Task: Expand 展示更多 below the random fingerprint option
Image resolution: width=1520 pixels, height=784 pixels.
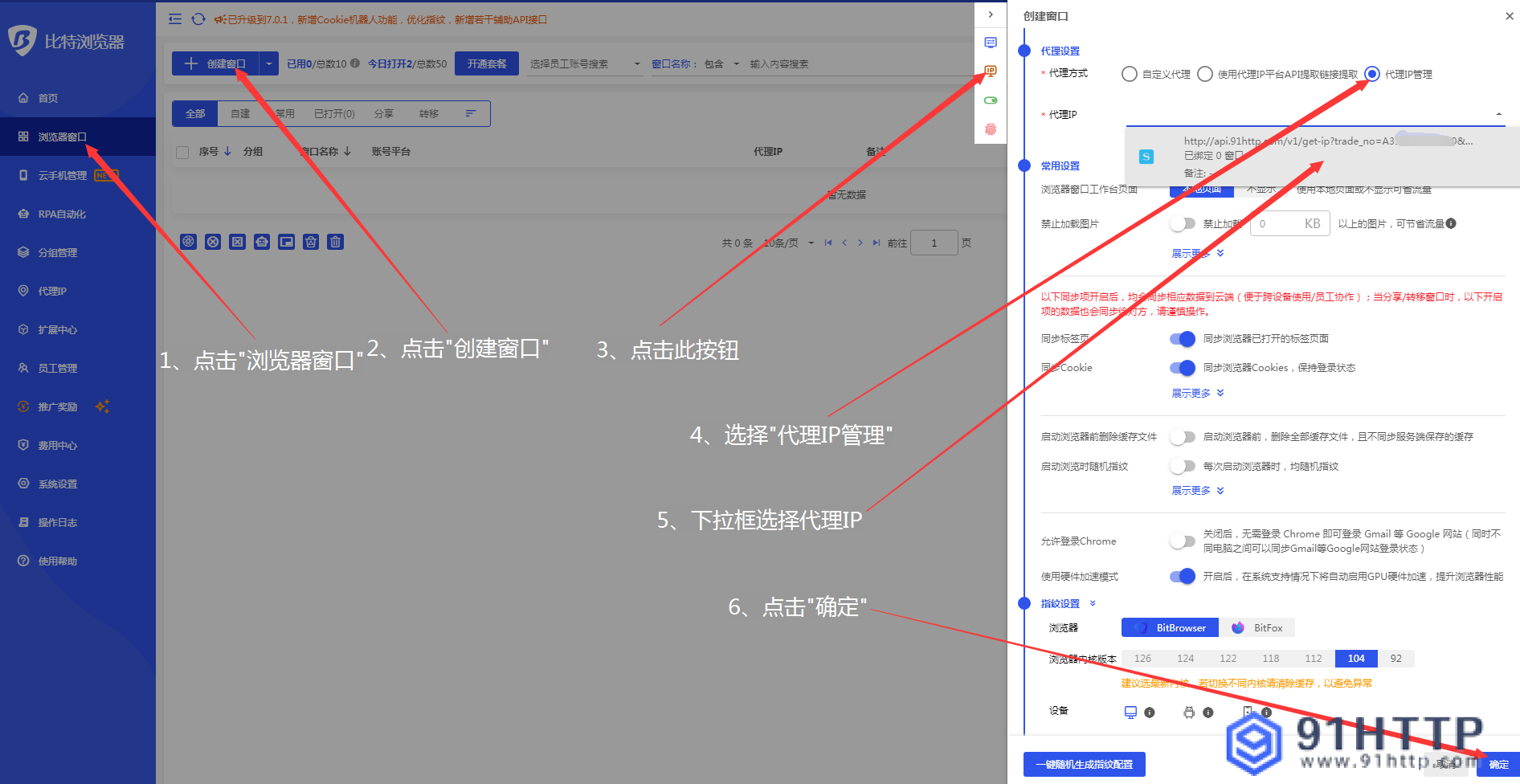Action: 1197,490
